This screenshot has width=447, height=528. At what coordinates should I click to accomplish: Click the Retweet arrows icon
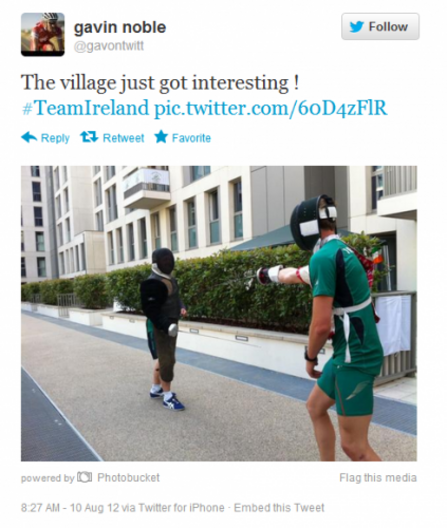(89, 137)
